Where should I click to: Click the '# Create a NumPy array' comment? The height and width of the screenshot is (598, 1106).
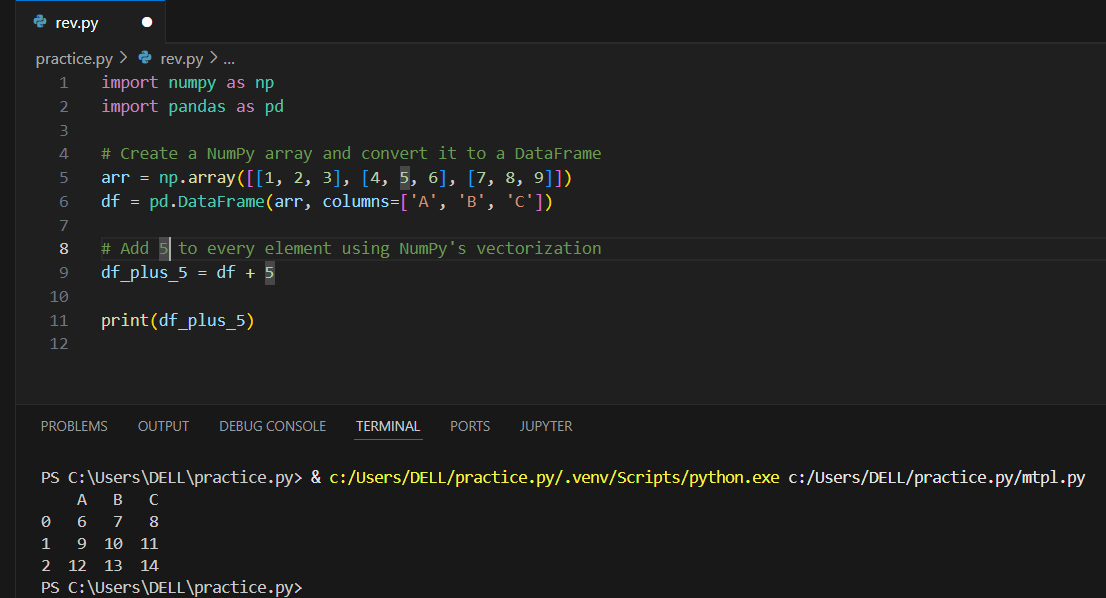pyautogui.click(x=351, y=154)
